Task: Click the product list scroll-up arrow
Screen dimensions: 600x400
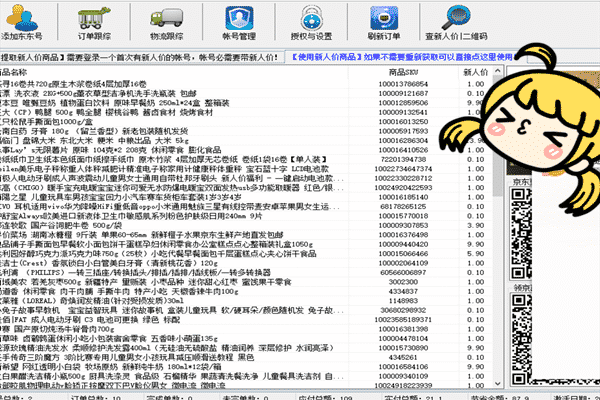Action: tap(497, 71)
